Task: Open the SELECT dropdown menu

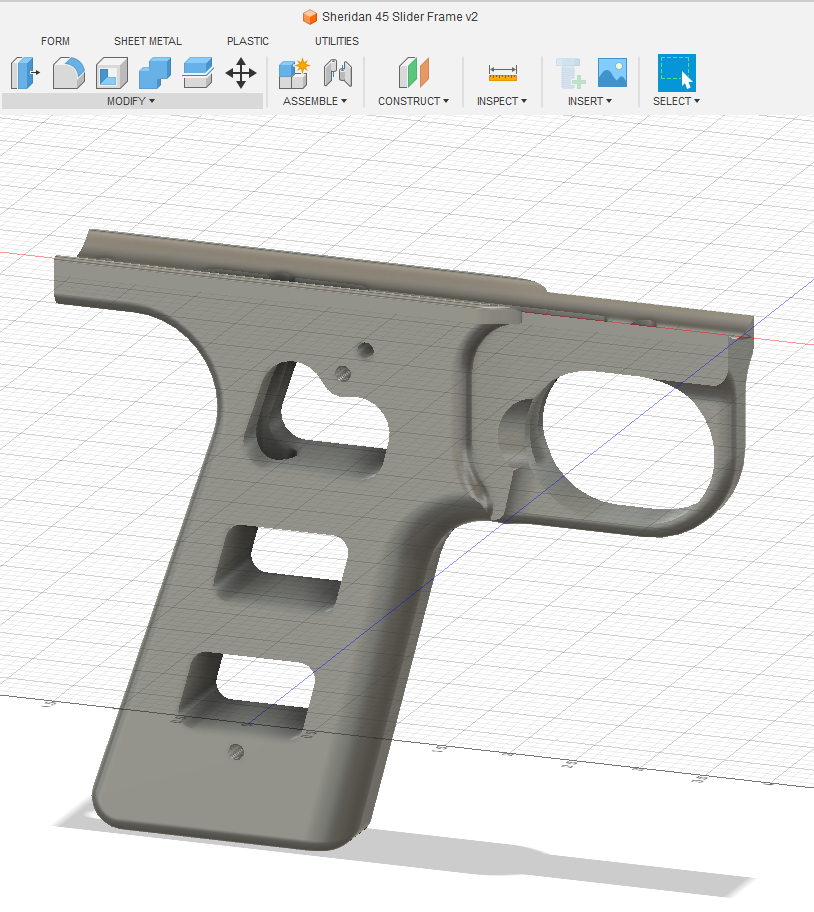Action: pyautogui.click(x=676, y=101)
